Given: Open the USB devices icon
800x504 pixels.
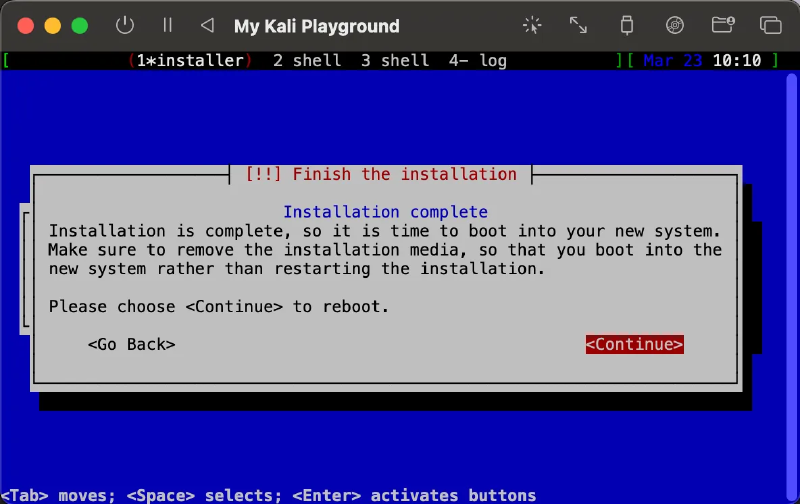Looking at the screenshot, I should pos(627,26).
